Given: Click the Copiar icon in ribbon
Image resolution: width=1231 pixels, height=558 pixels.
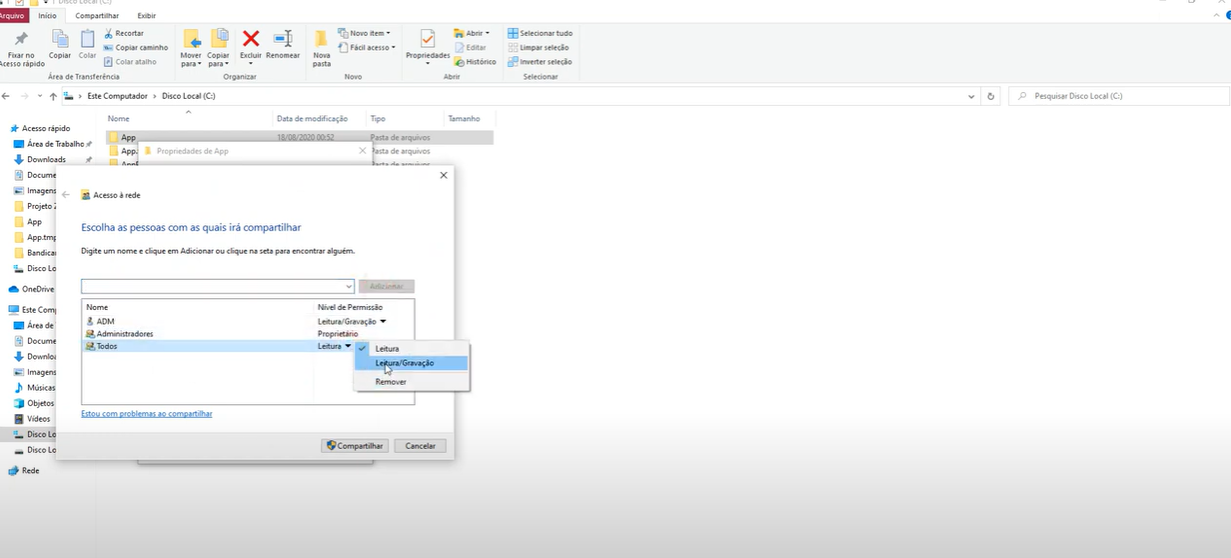Looking at the screenshot, I should pos(60,40).
